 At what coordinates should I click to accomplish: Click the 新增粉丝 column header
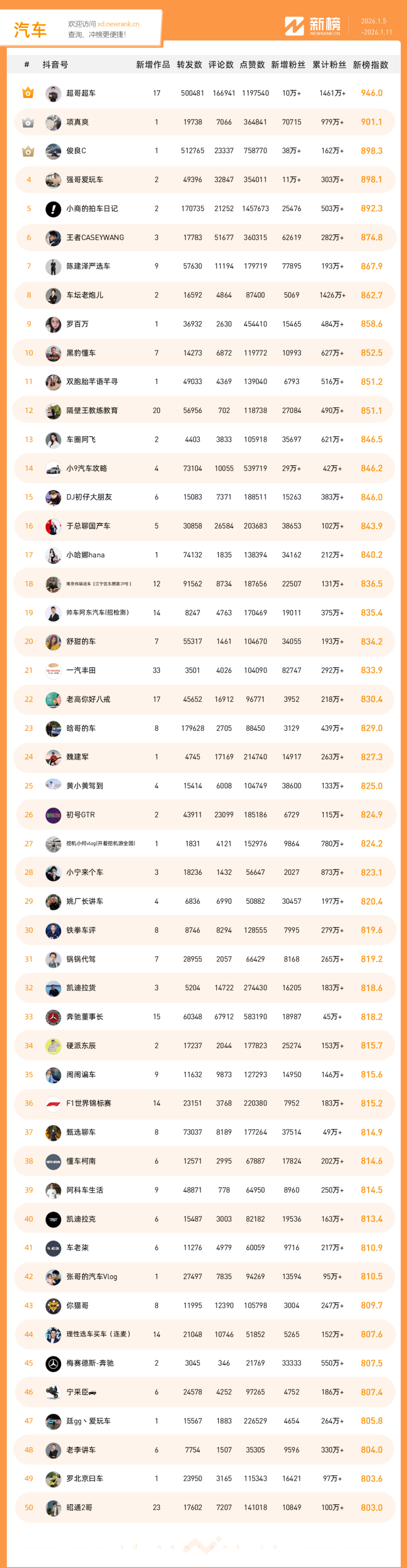pos(288,65)
